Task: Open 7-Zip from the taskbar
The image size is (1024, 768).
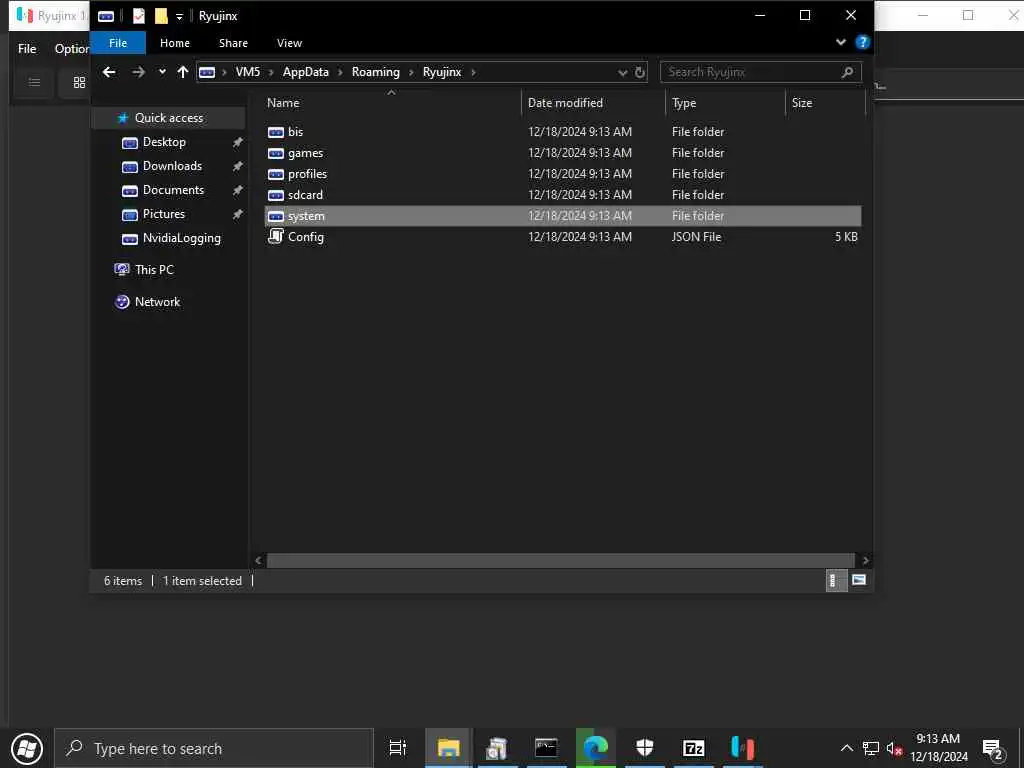Action: coord(693,748)
